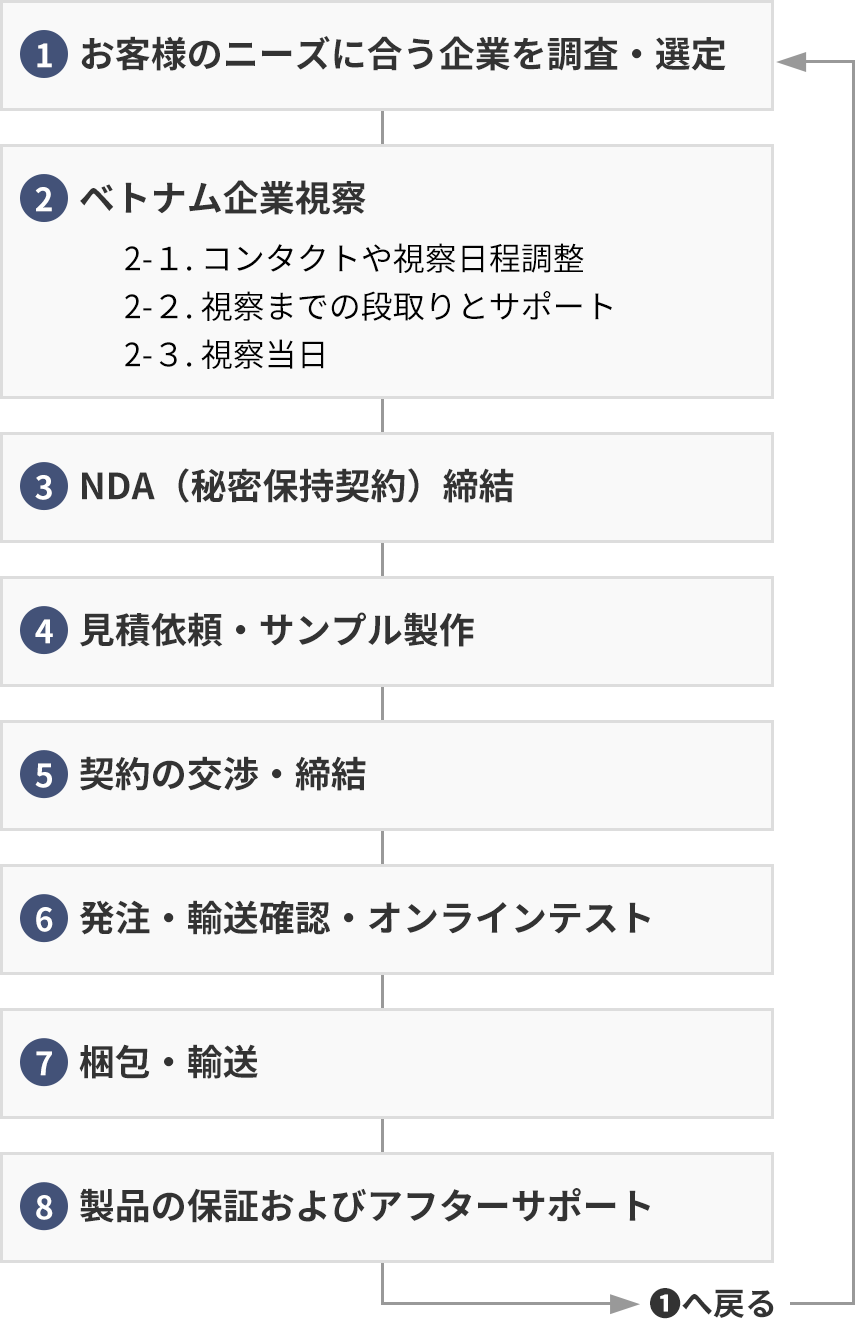Image resolution: width=855 pixels, height=1320 pixels.
Task: Select the 見積依頼・サンプル製作 step
Action: coord(277,631)
